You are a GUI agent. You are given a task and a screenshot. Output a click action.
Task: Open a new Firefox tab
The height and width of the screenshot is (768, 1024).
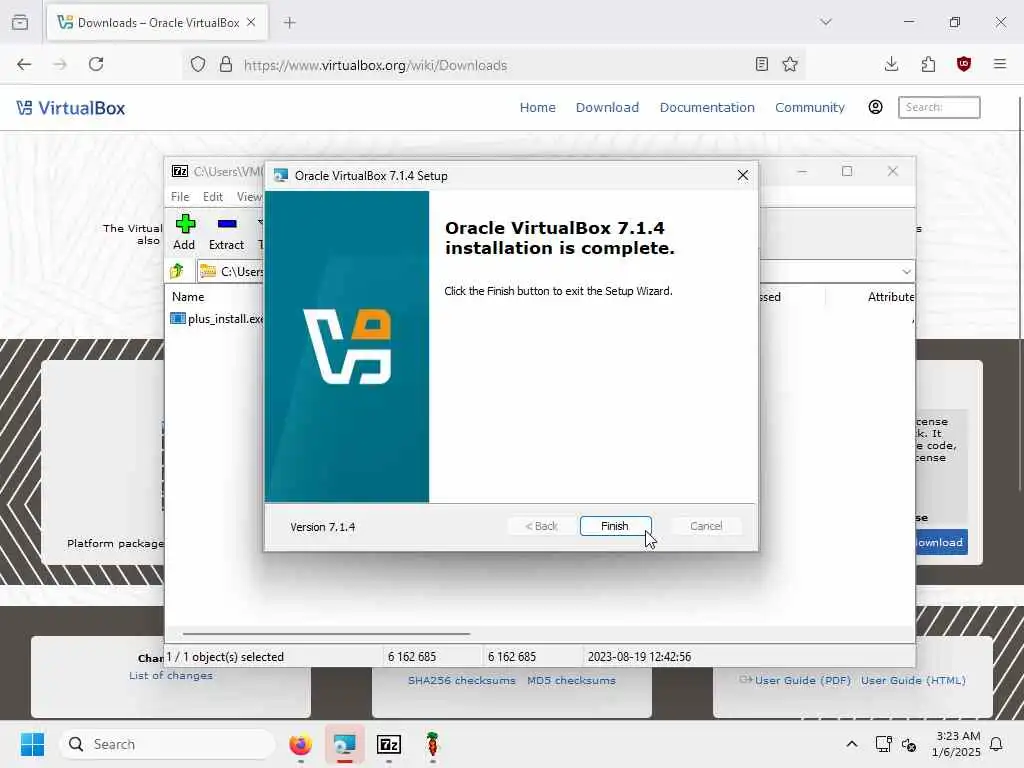click(x=289, y=23)
